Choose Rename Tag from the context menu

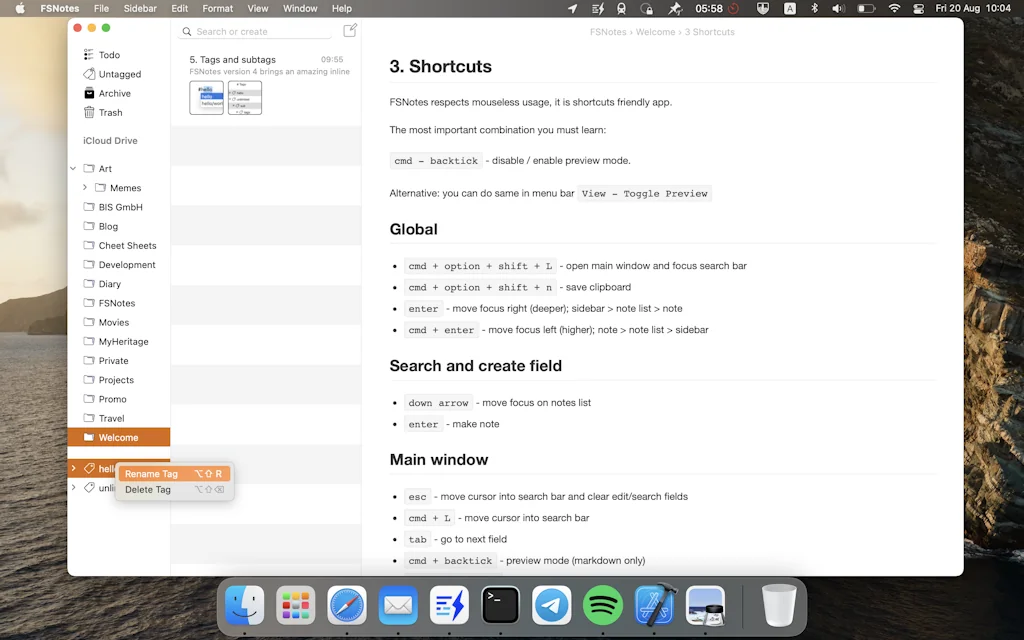149,474
